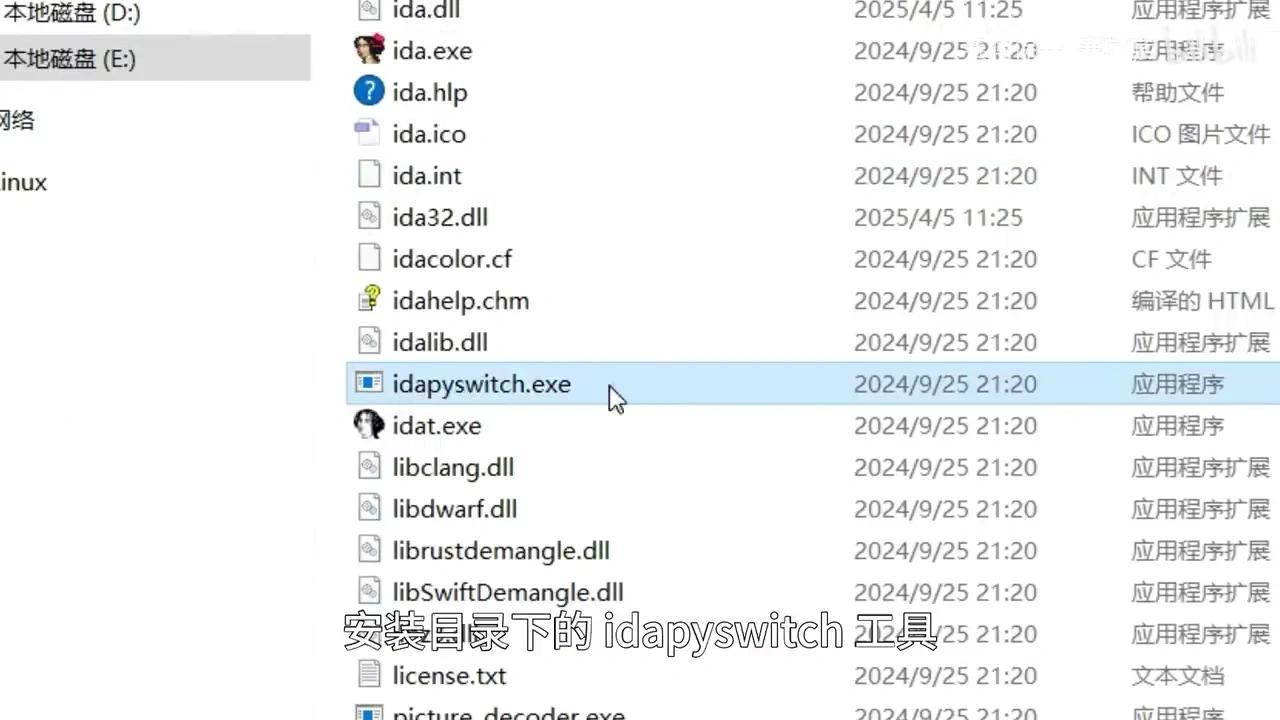Click the idalib.dll file name
This screenshot has width=1280, height=720.
(440, 342)
